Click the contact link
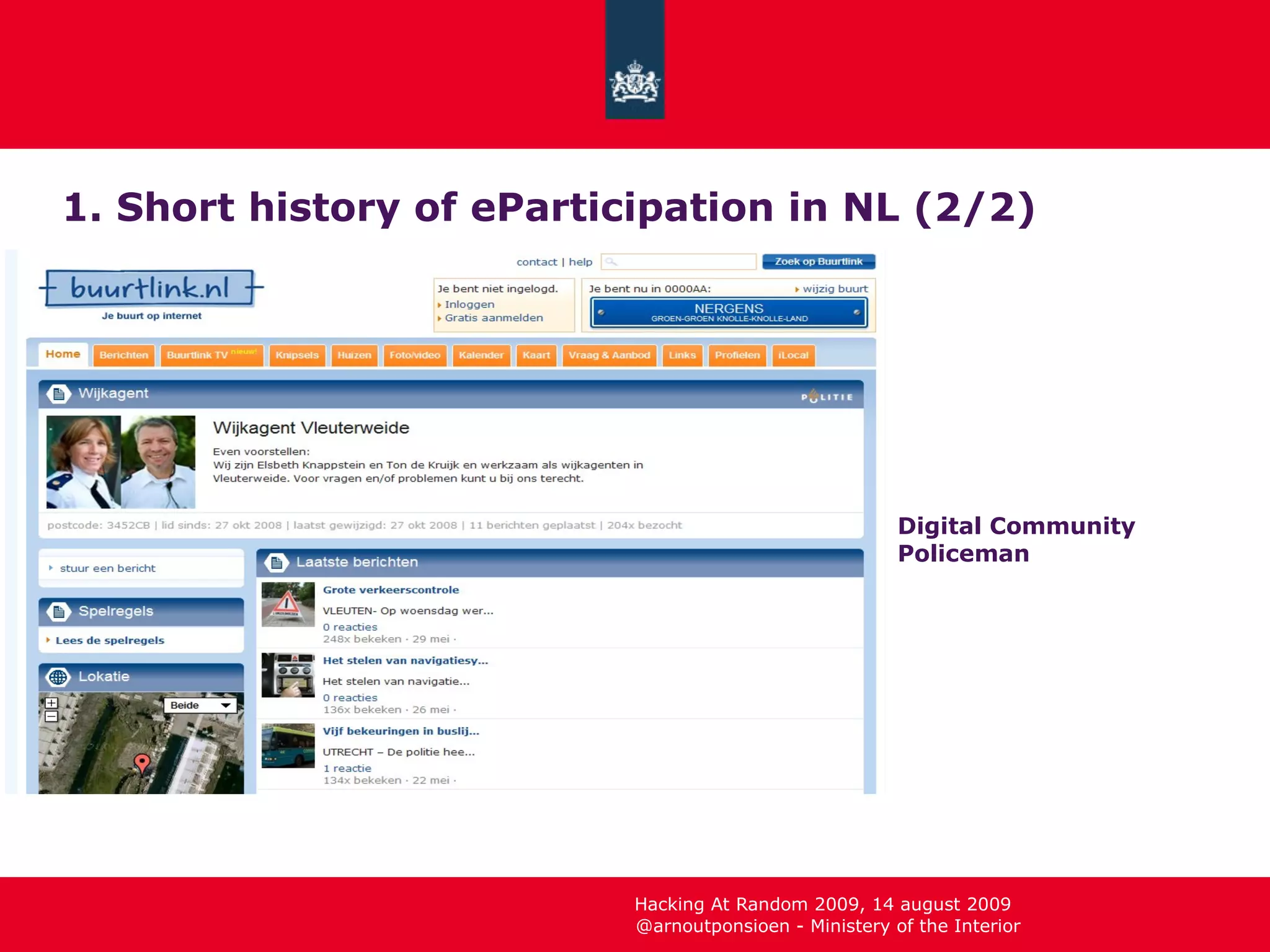Viewport: 1270px width, 952px height. tap(536, 262)
